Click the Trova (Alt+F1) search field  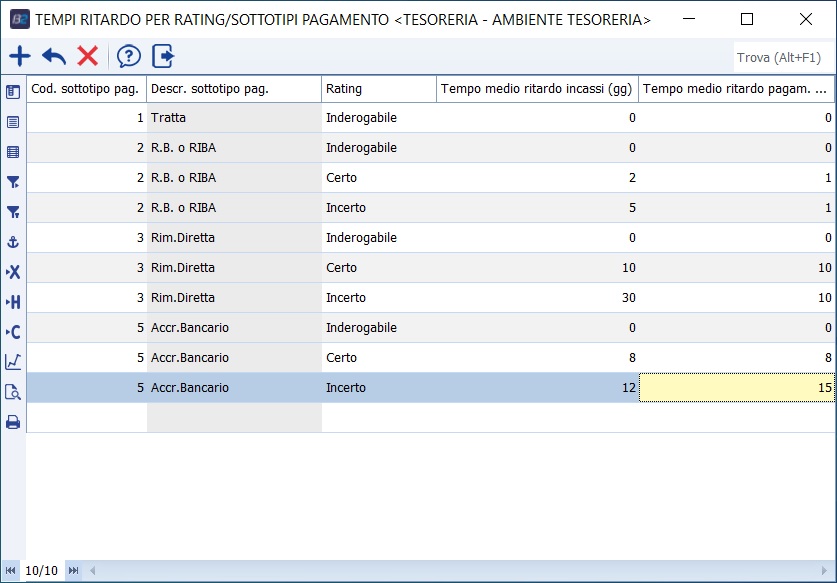click(x=783, y=57)
